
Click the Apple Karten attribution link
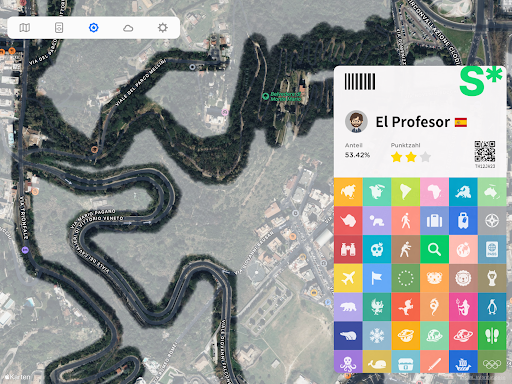click(x=18, y=377)
